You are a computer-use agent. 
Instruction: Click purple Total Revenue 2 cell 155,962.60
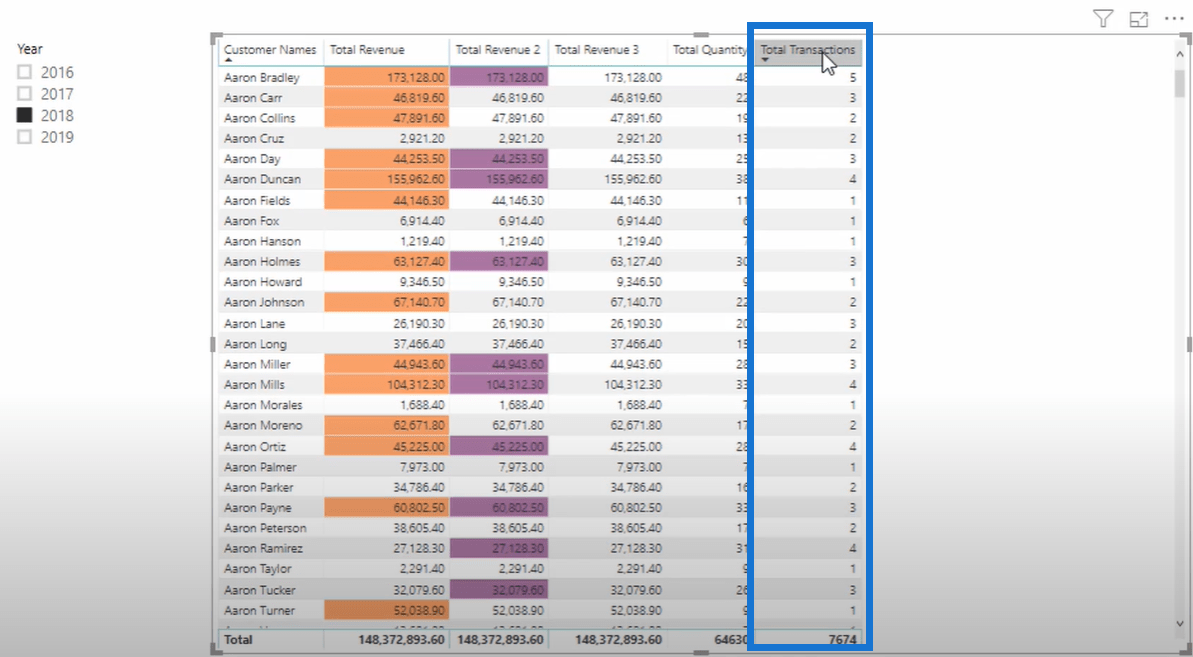499,179
